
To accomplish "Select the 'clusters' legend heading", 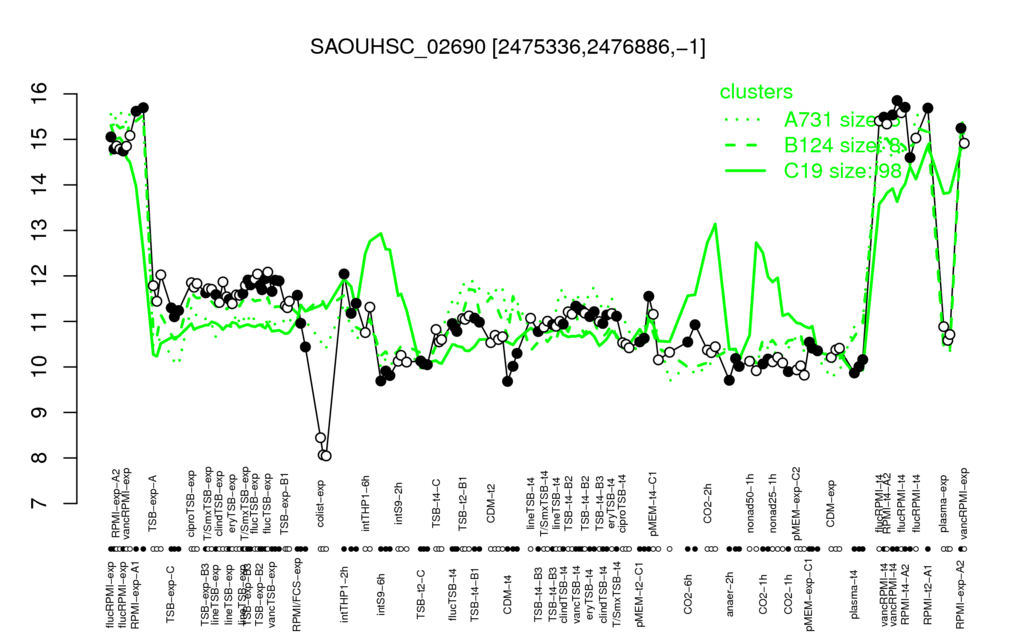I will pyautogui.click(x=756, y=91).
